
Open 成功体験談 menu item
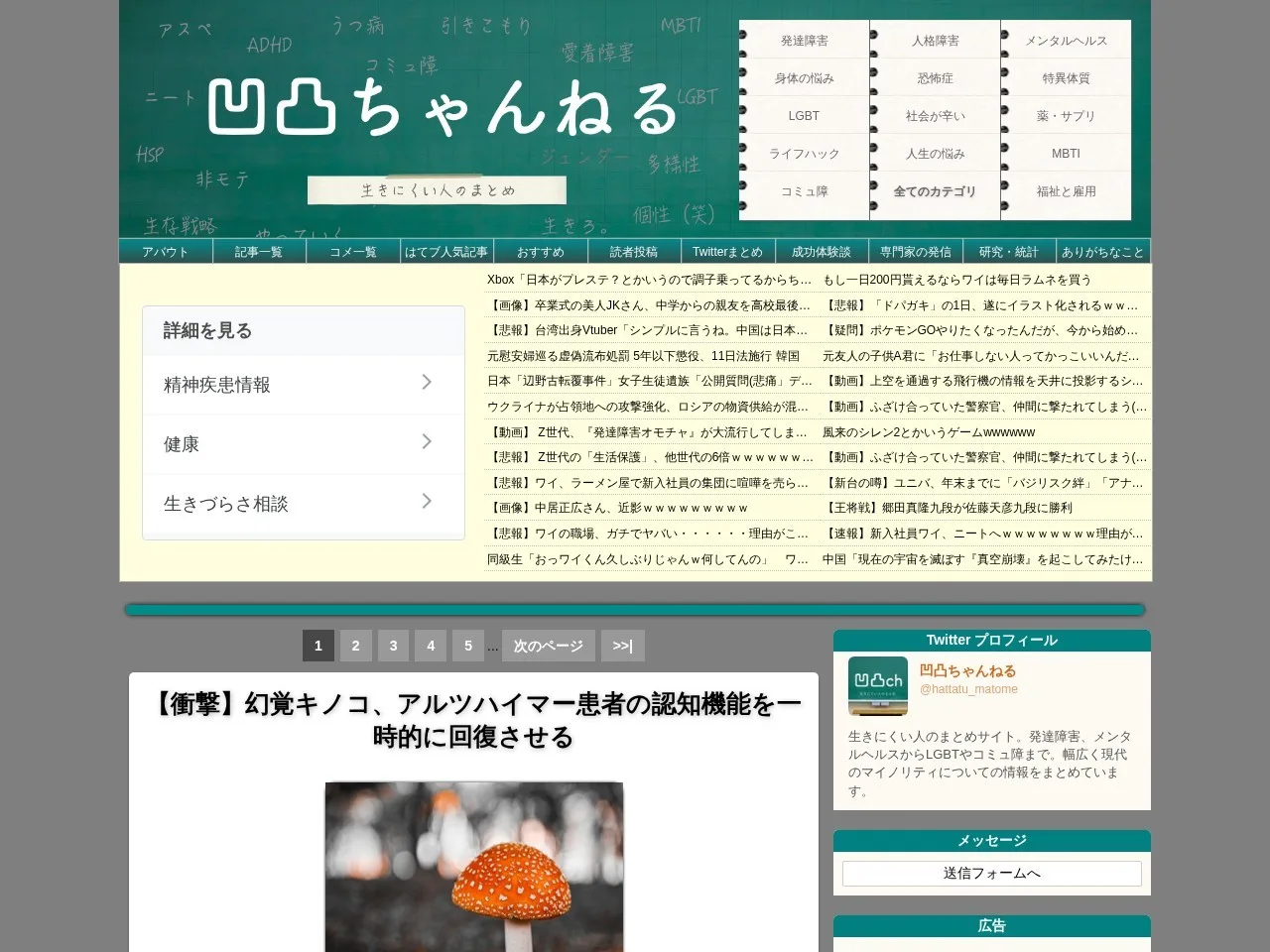pyautogui.click(x=822, y=252)
